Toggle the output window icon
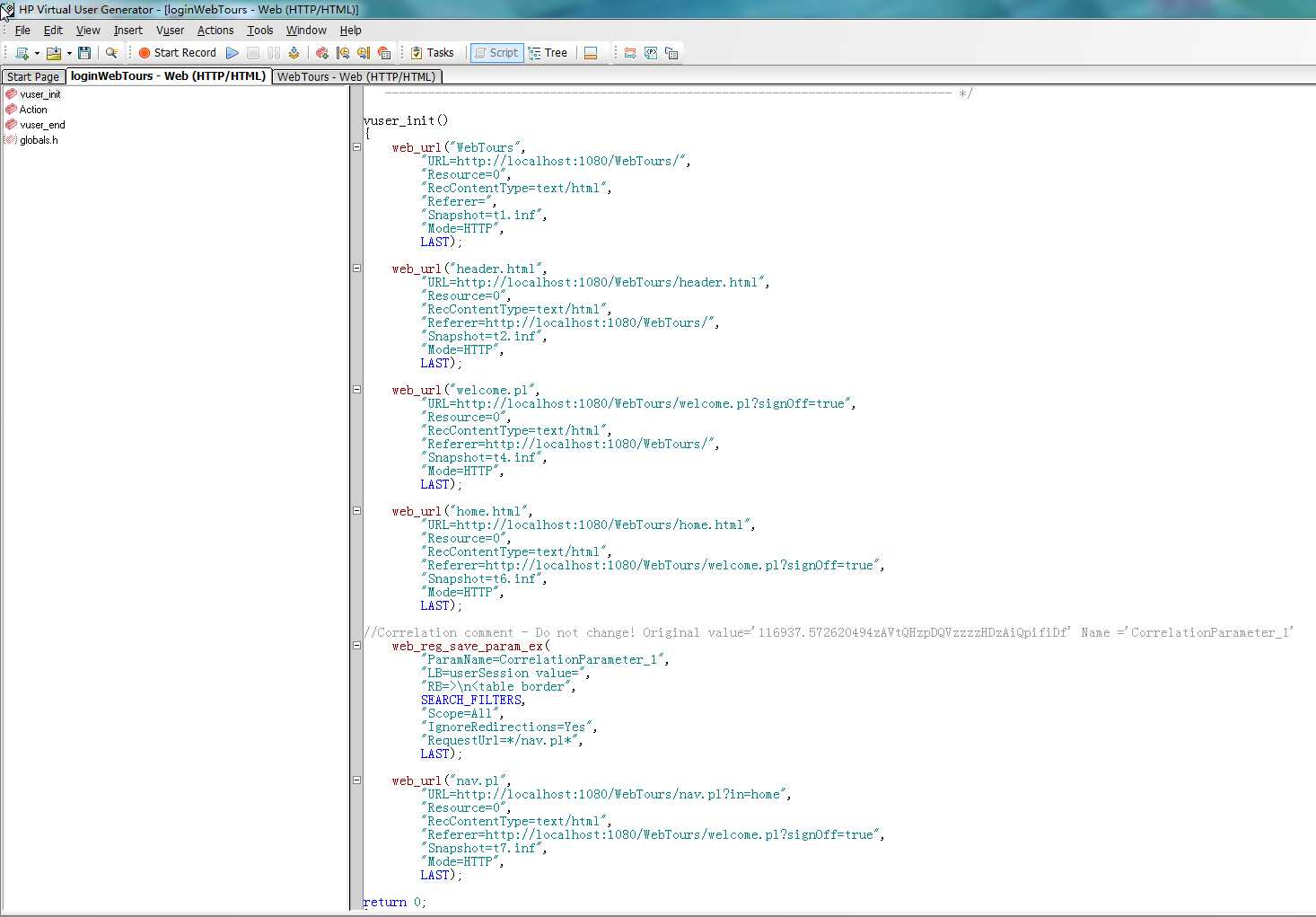This screenshot has width=1316, height=917. click(x=591, y=53)
